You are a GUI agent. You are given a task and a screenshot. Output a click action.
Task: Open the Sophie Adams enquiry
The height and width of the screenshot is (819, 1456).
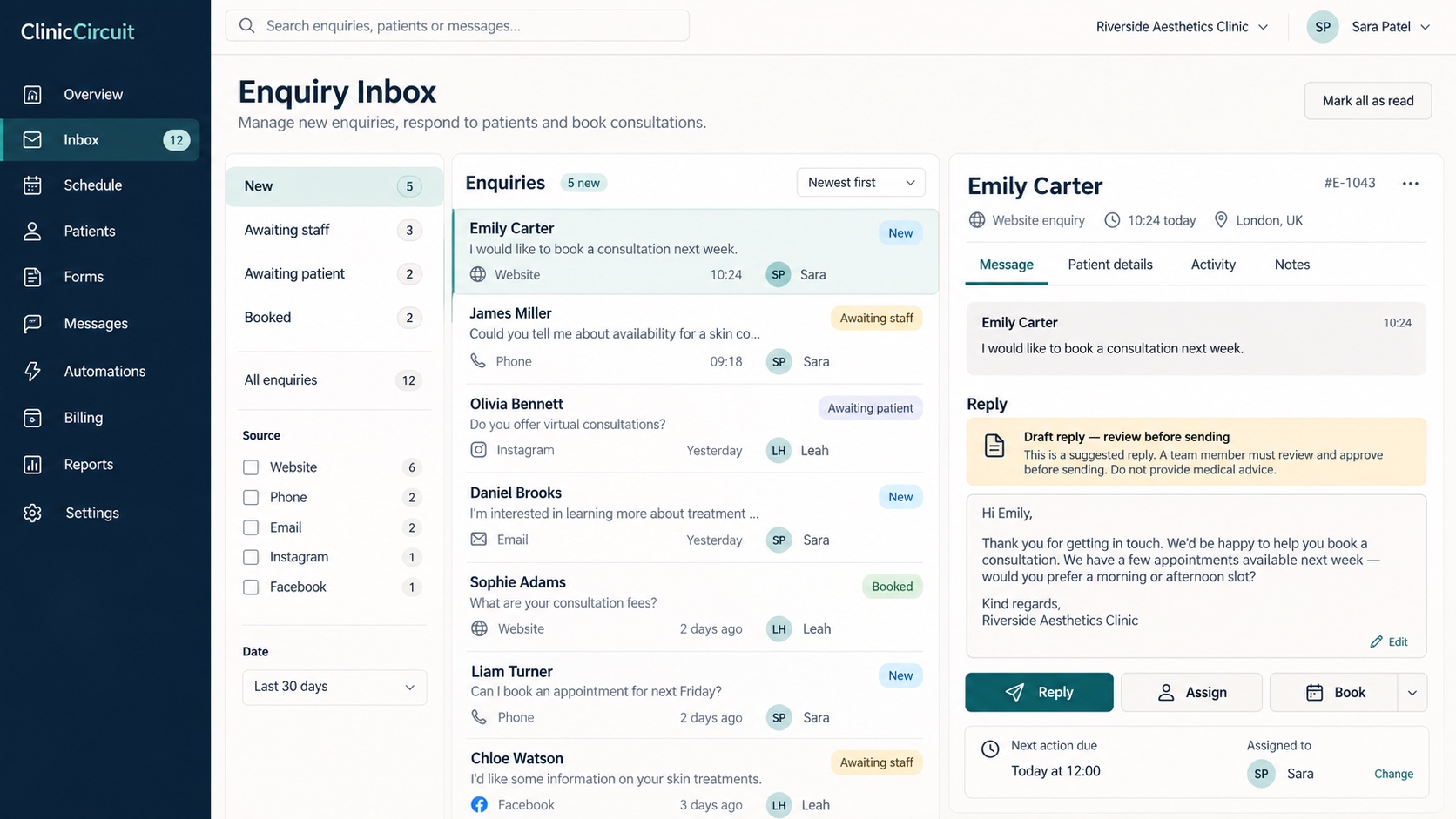point(695,606)
